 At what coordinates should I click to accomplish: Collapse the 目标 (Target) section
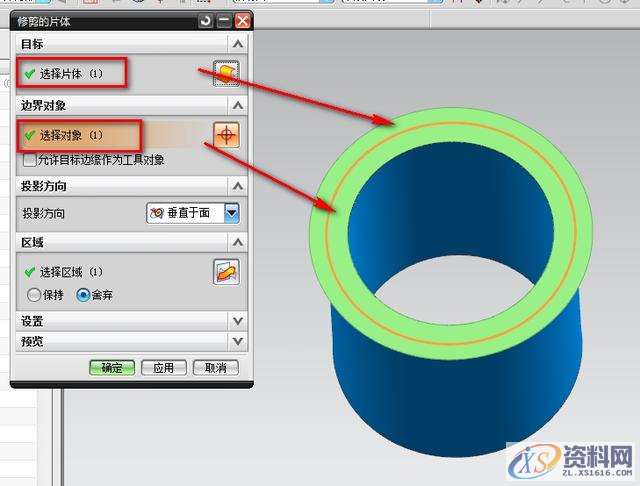[237, 44]
